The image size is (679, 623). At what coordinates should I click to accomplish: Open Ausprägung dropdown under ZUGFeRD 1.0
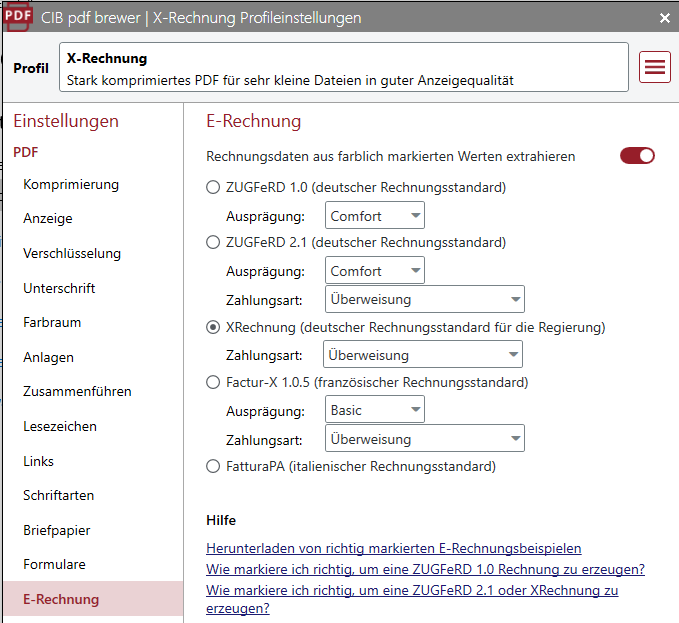tap(375, 216)
